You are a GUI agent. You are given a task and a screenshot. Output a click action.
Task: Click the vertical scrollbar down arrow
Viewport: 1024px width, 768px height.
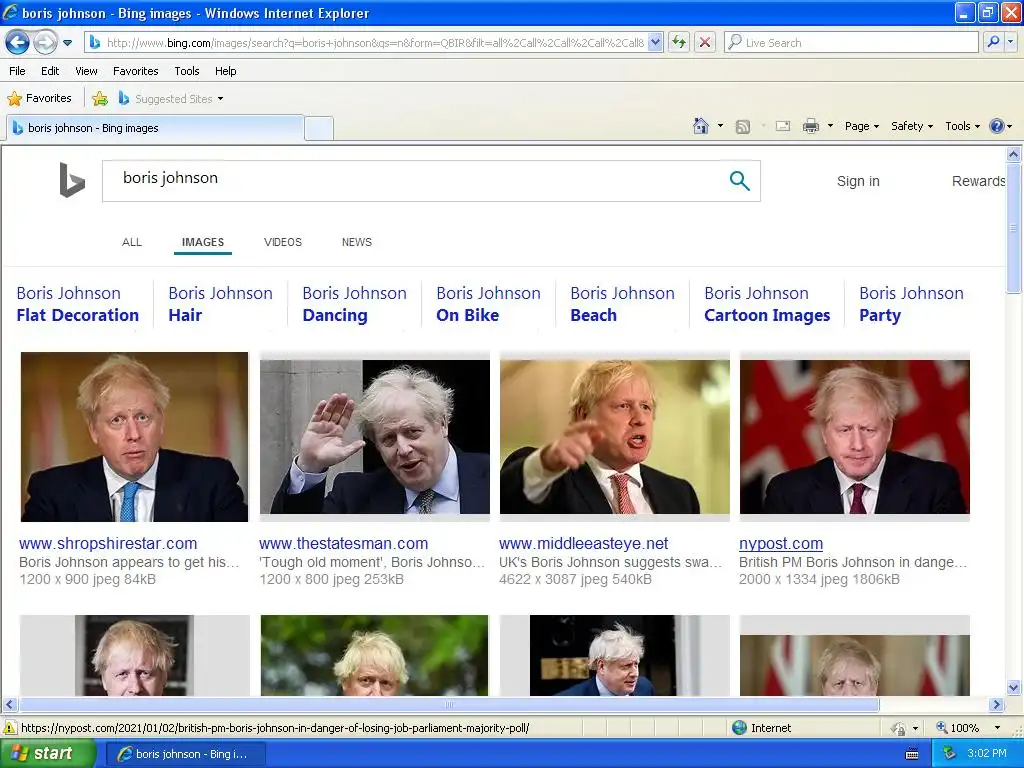point(1014,687)
